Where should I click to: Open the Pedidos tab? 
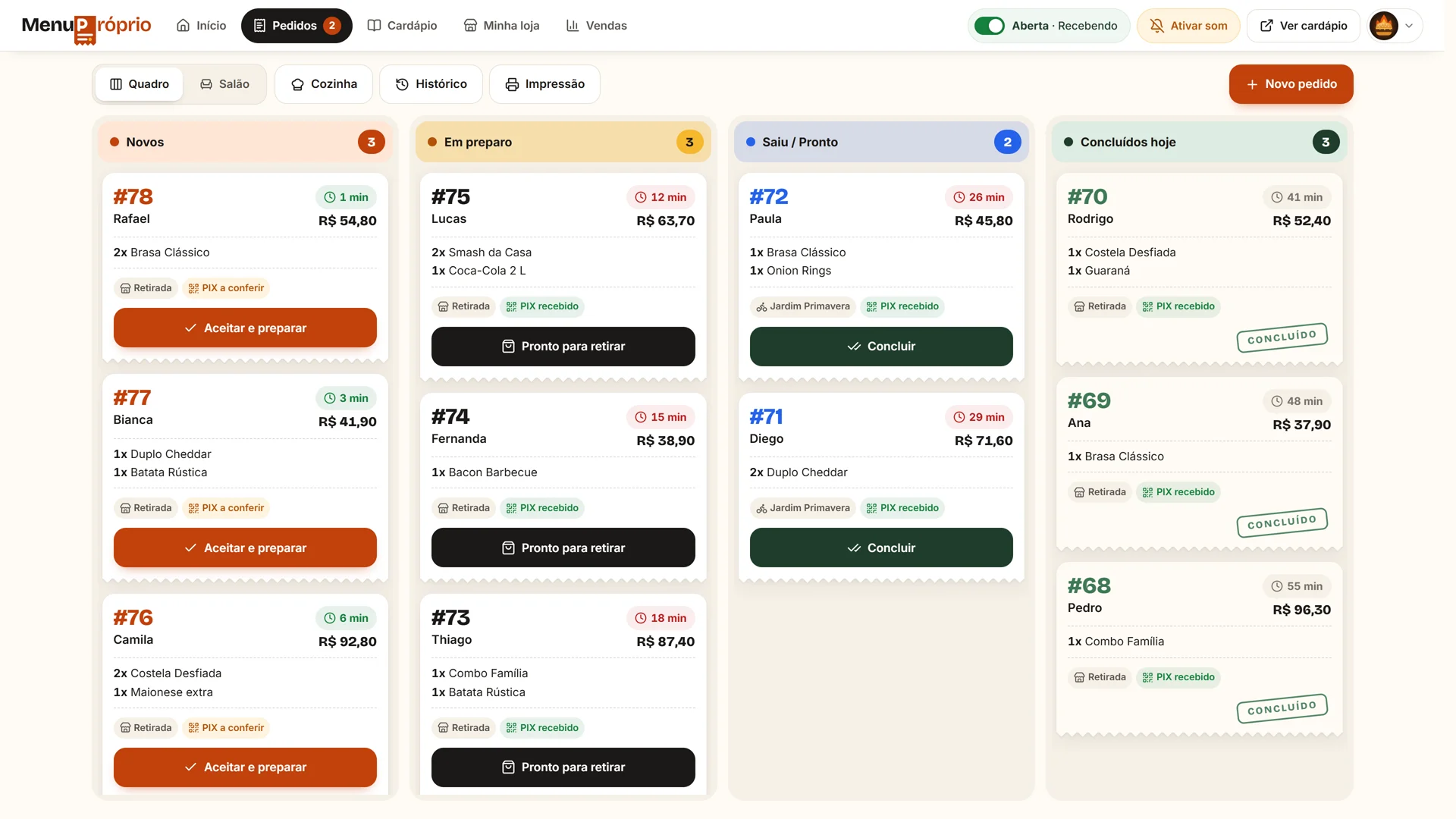click(297, 26)
